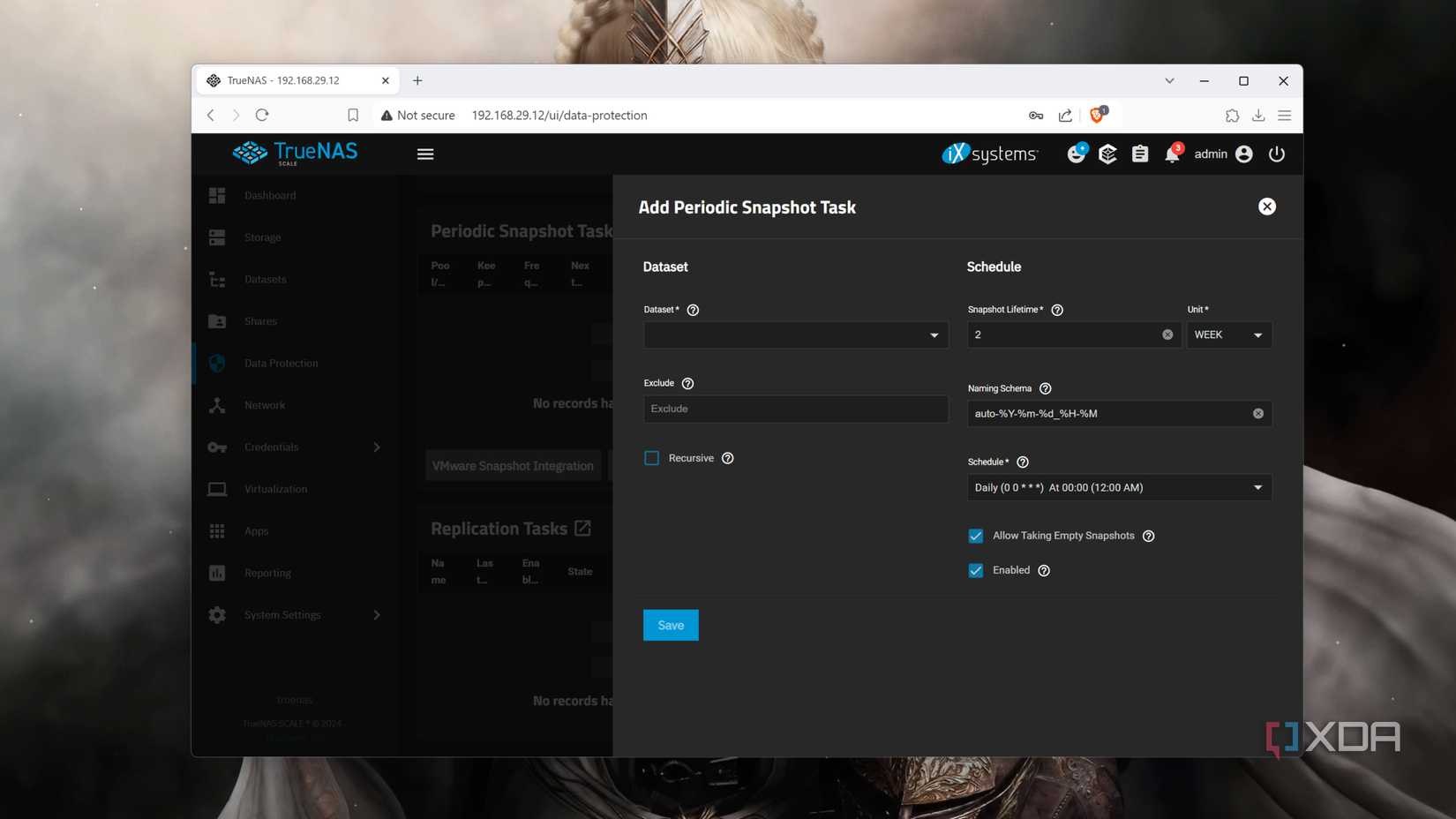Screen dimensions: 1456x819
Task: Show help for the Enabled option
Action: tap(1044, 571)
